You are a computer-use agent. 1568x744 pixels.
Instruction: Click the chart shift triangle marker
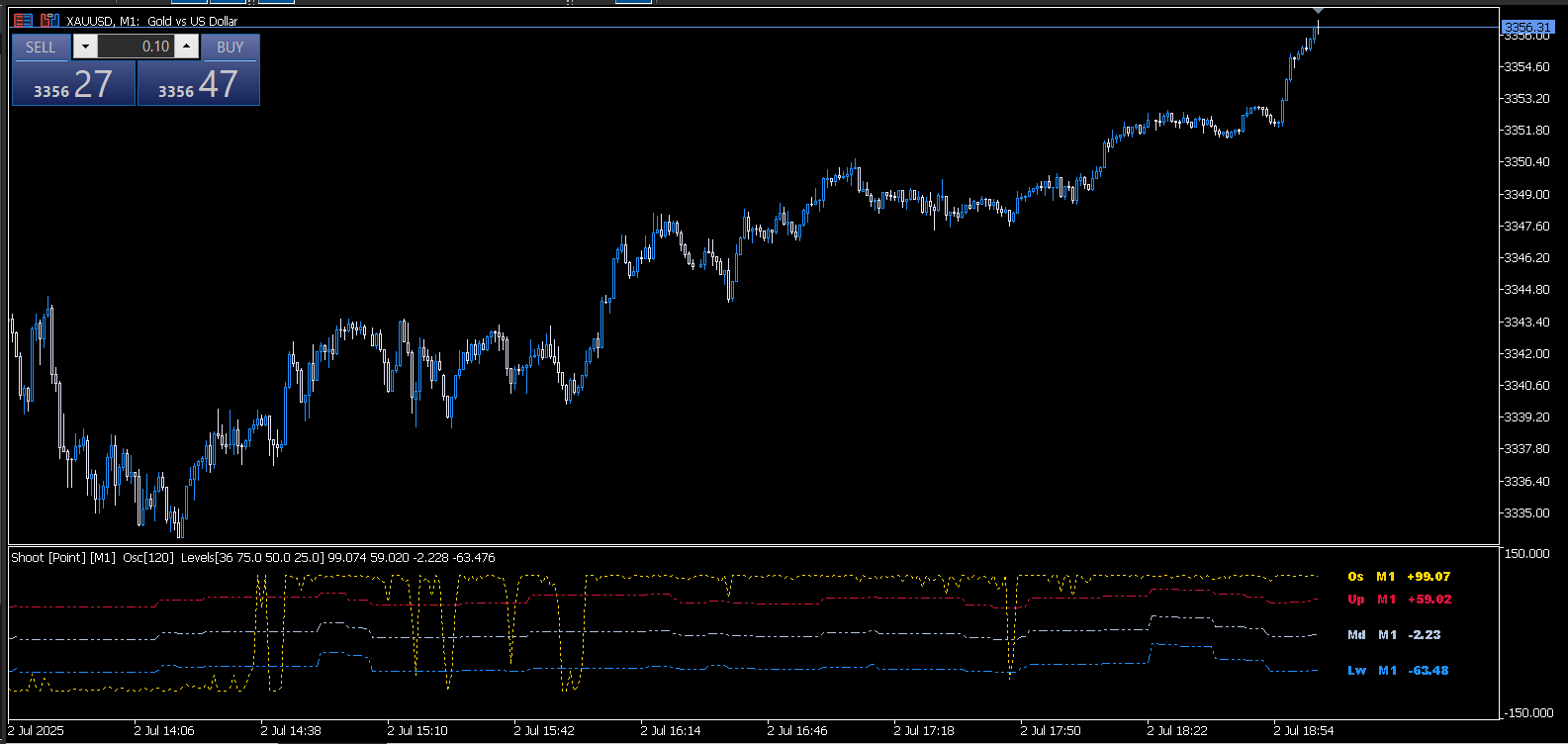[1318, 11]
